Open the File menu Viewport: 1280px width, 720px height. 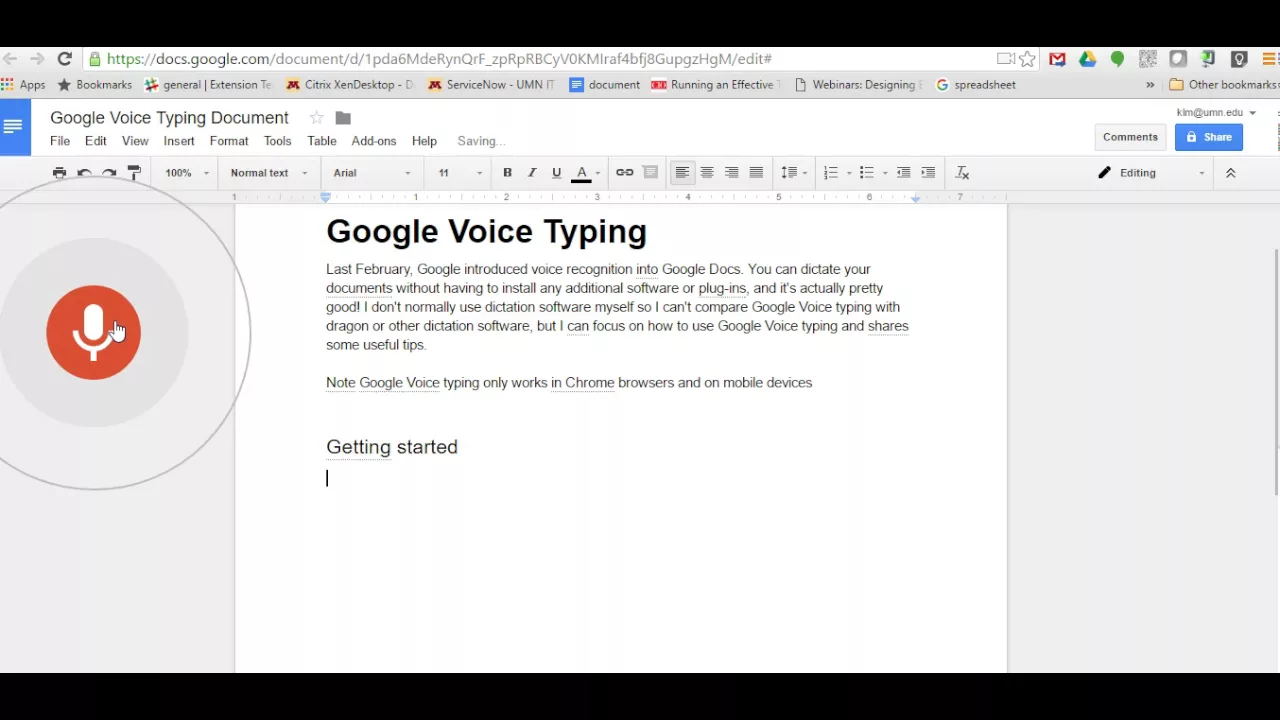click(x=60, y=141)
